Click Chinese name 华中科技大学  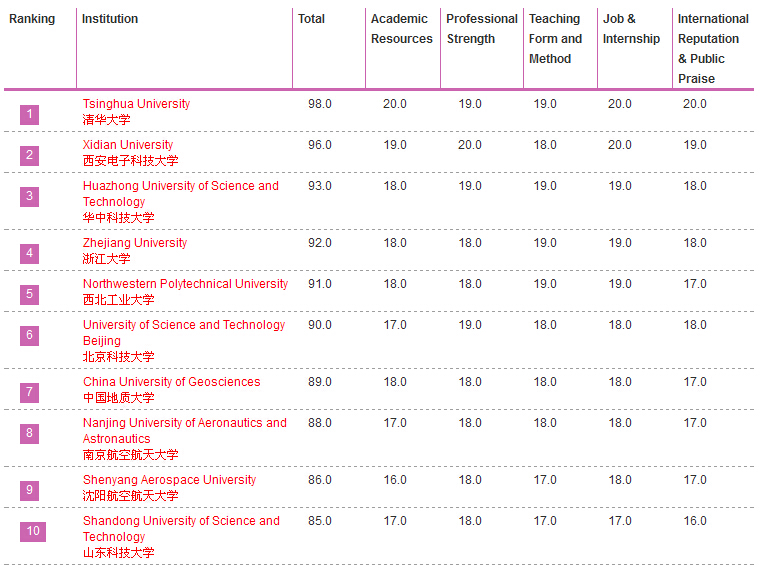(119, 217)
